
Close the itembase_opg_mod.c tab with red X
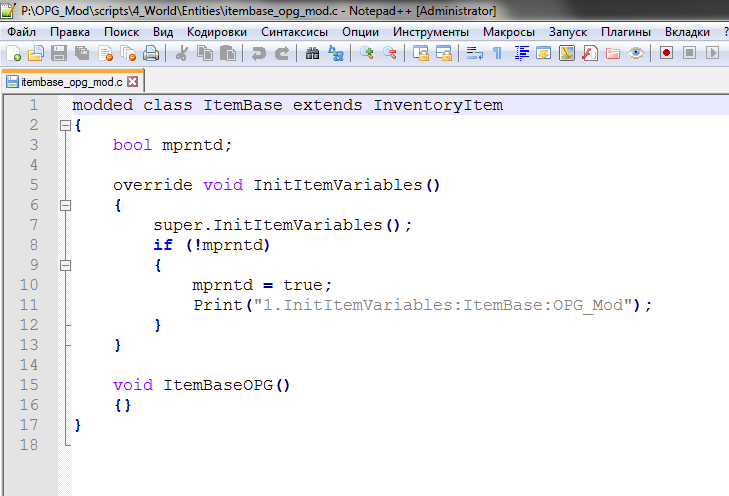coord(133,82)
